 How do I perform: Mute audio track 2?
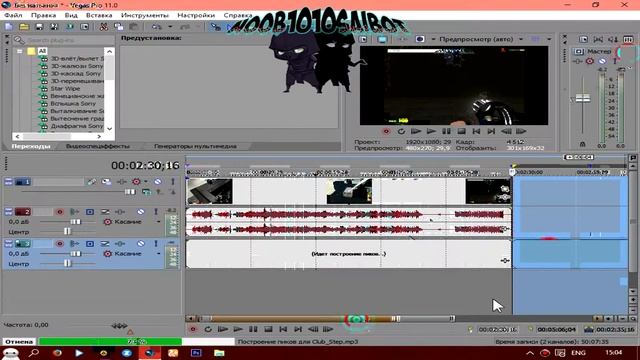[140, 211]
